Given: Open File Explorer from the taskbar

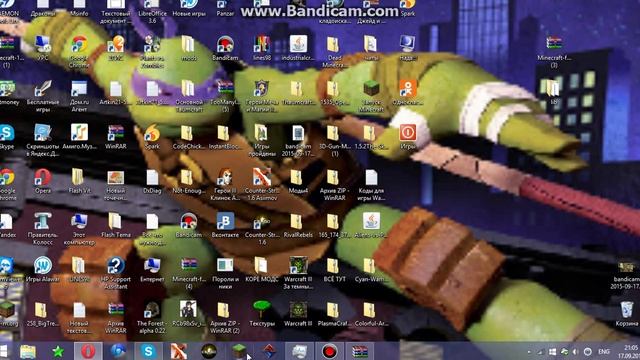Looking at the screenshot, I should [x=28, y=351].
